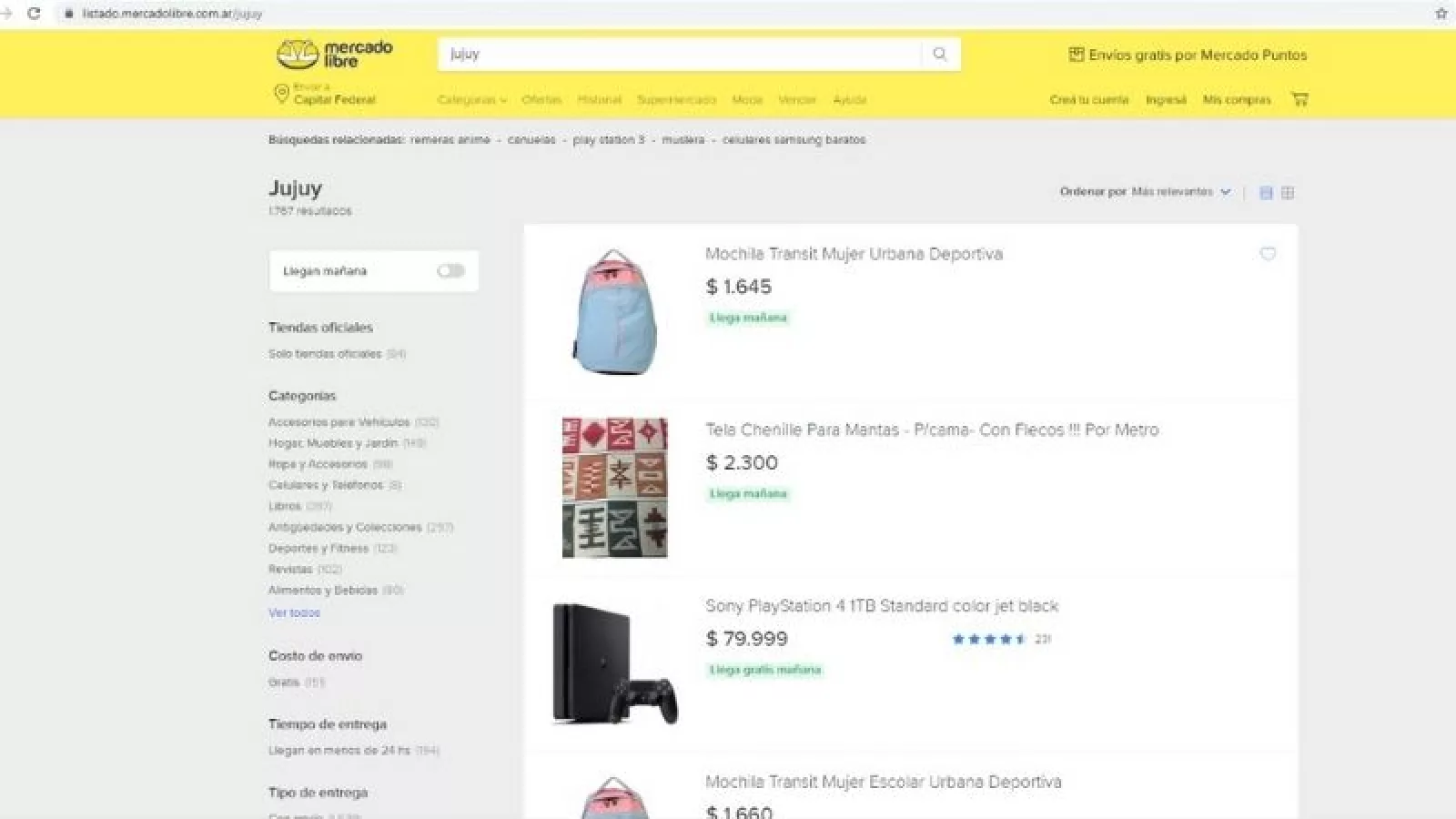Expand all categories with Ver todos

(294, 612)
